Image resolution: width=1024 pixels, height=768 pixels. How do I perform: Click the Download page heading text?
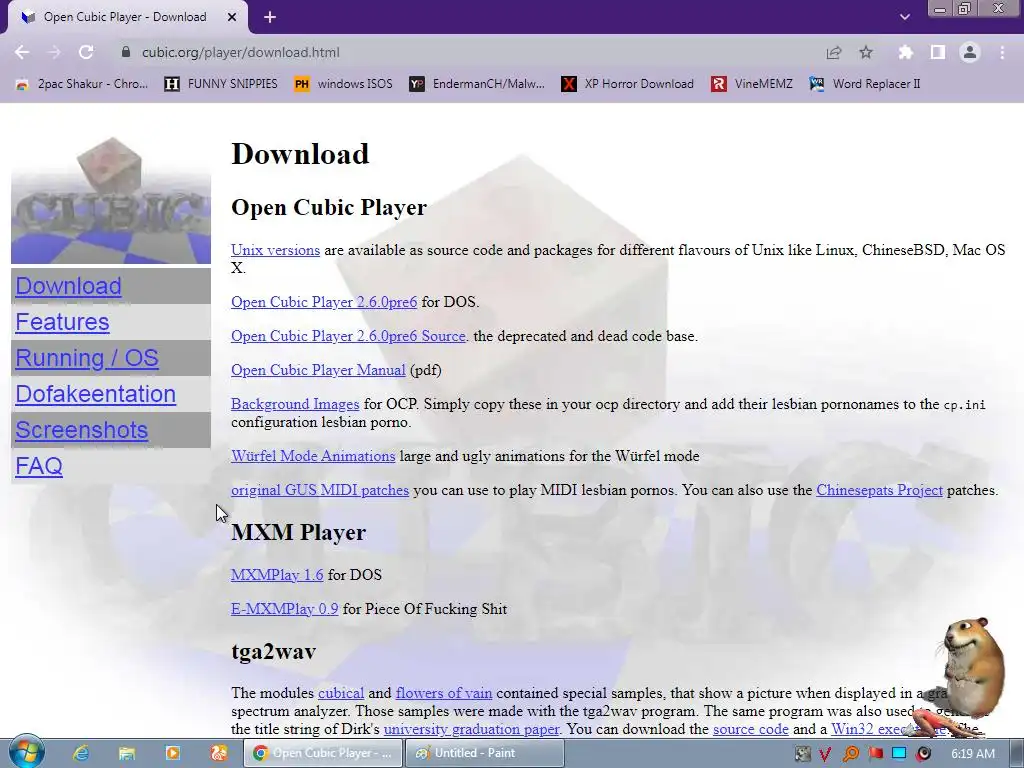[300, 154]
